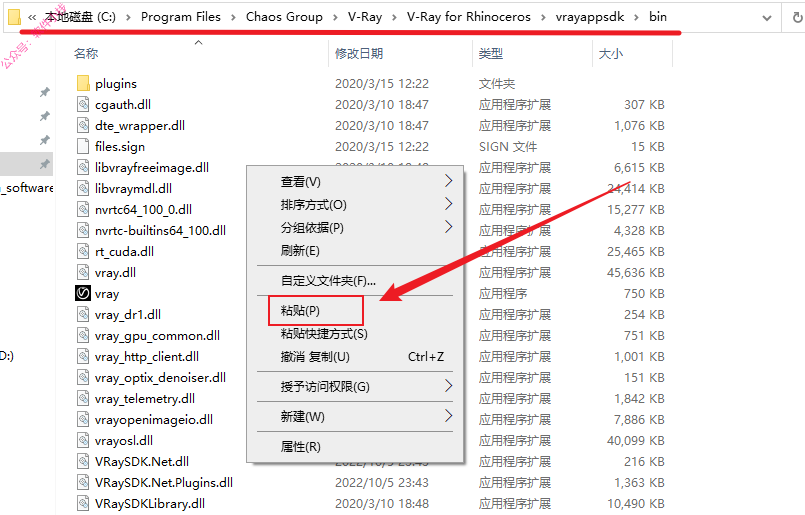Select the vray_optix_denoiser.dll file icon
Viewport: 805px width, 515px height.
pos(83,377)
